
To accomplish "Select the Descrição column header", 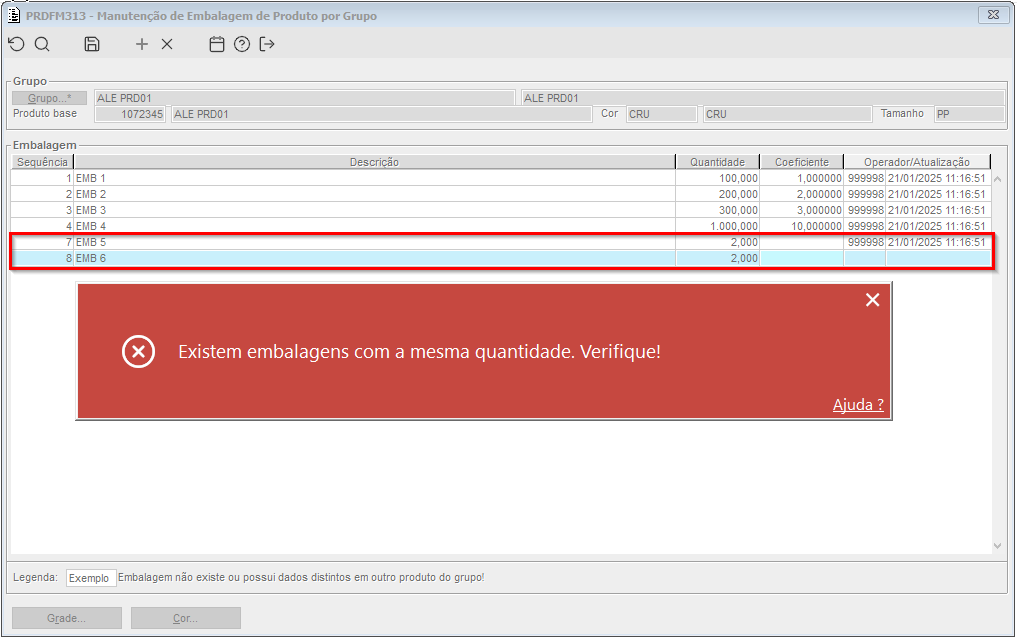I will pyautogui.click(x=374, y=162).
